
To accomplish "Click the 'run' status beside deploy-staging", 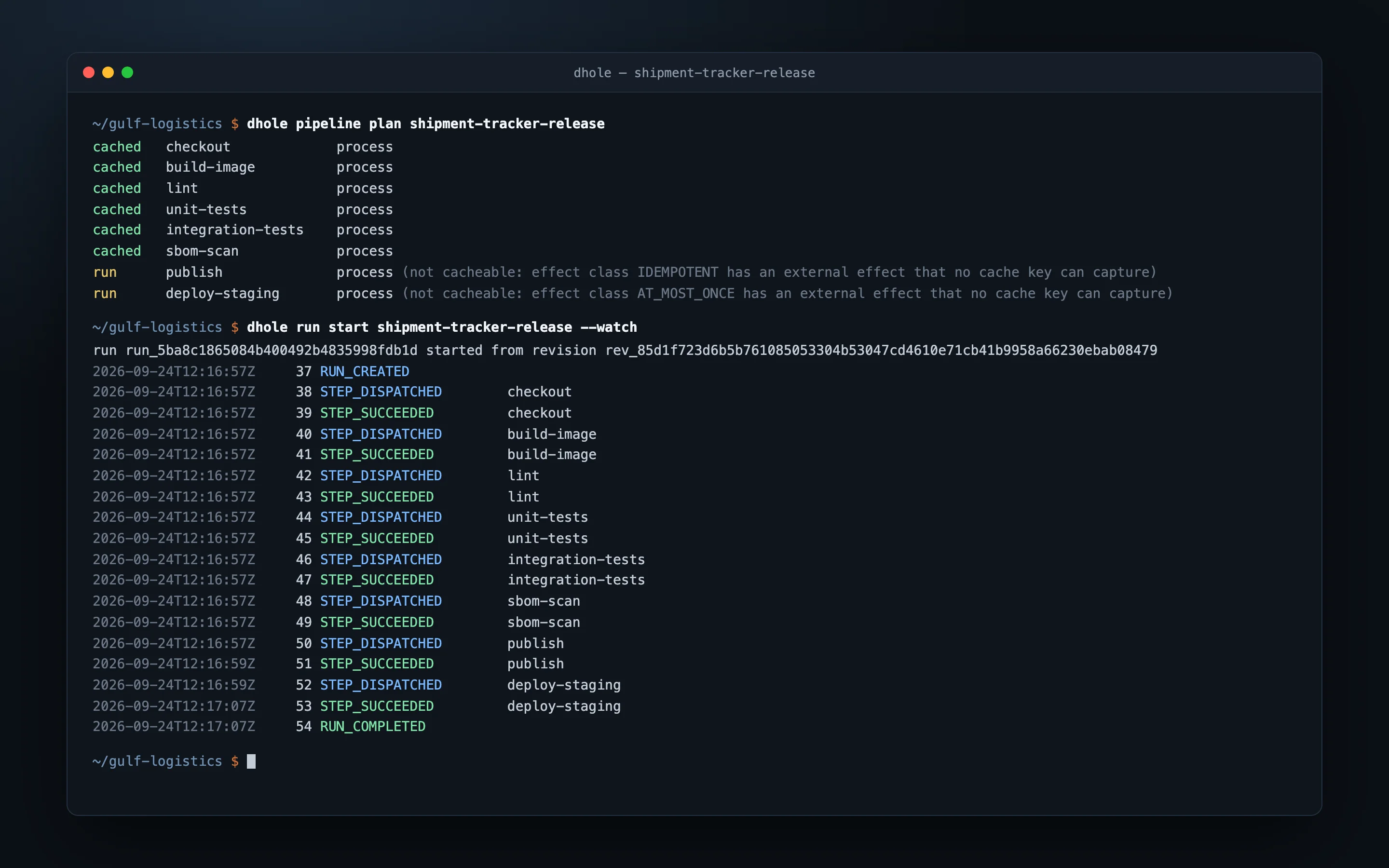I will [105, 293].
